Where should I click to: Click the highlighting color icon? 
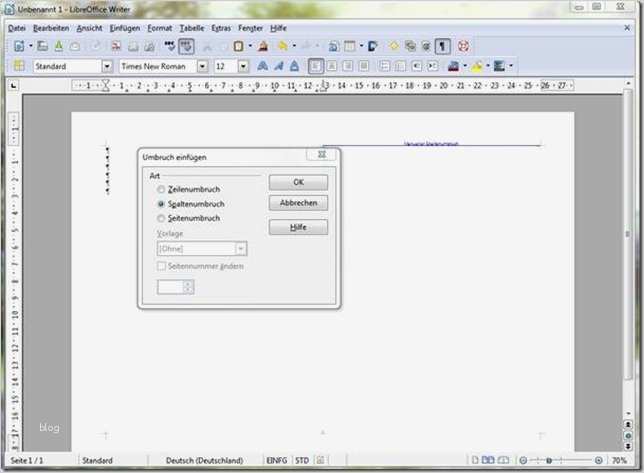[477, 66]
